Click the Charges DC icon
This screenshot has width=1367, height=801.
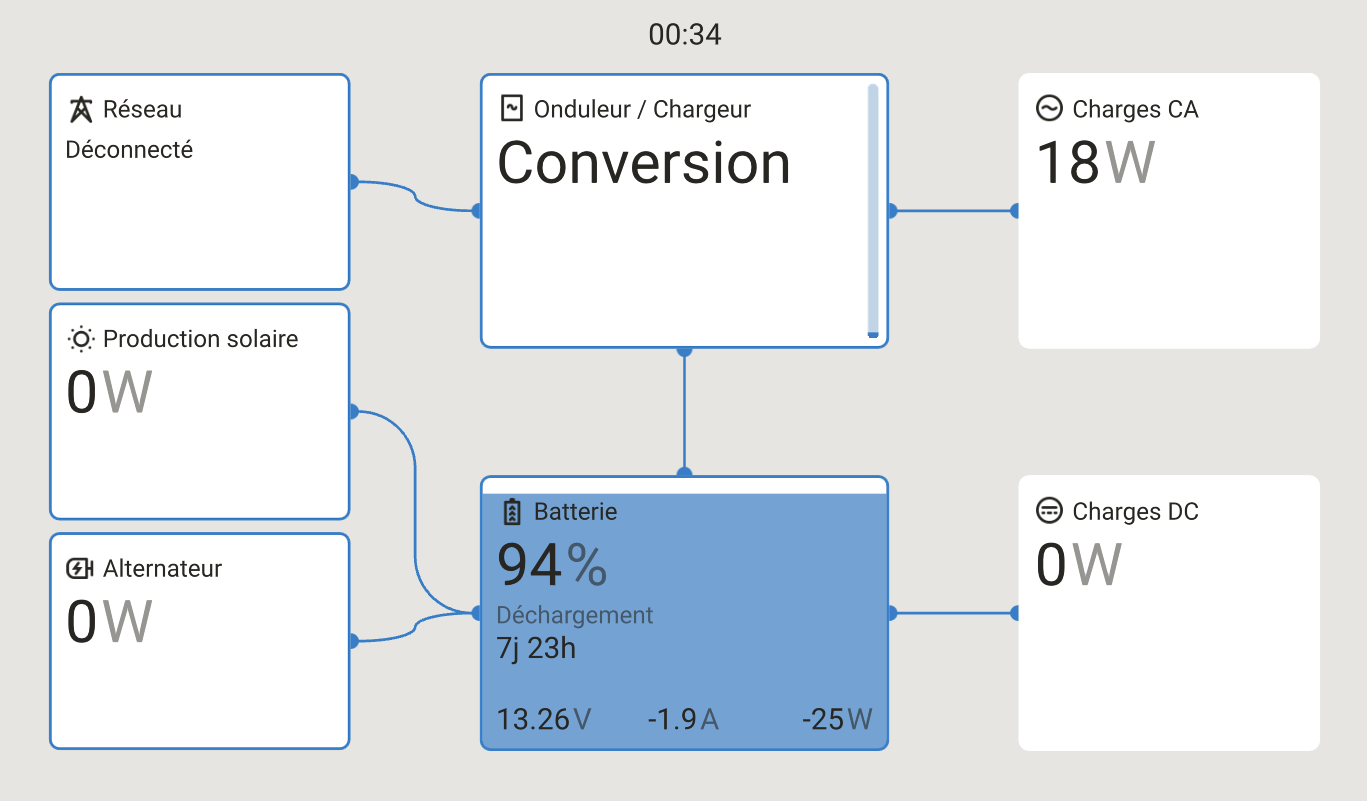(1049, 511)
